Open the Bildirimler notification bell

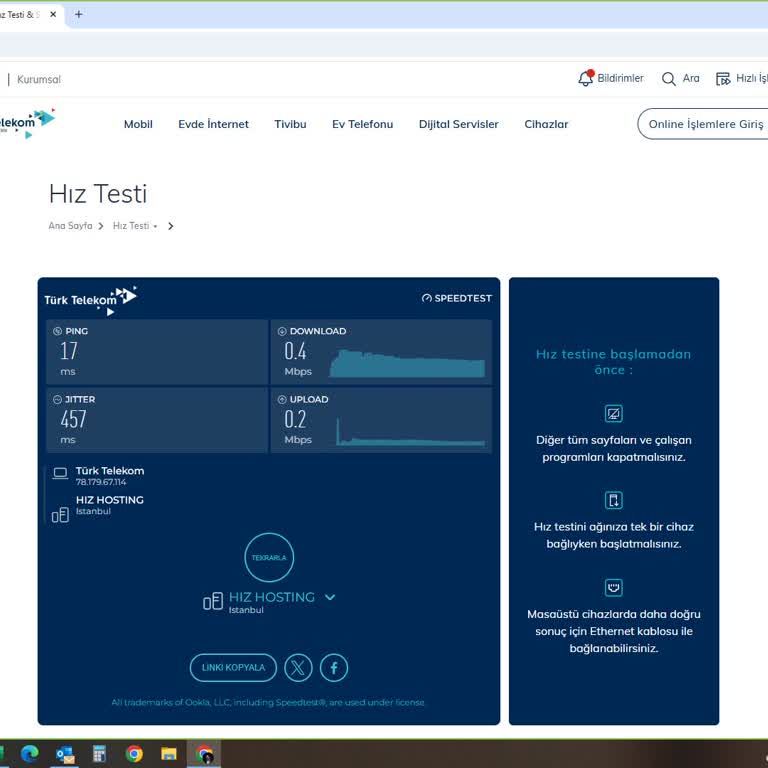coord(586,78)
